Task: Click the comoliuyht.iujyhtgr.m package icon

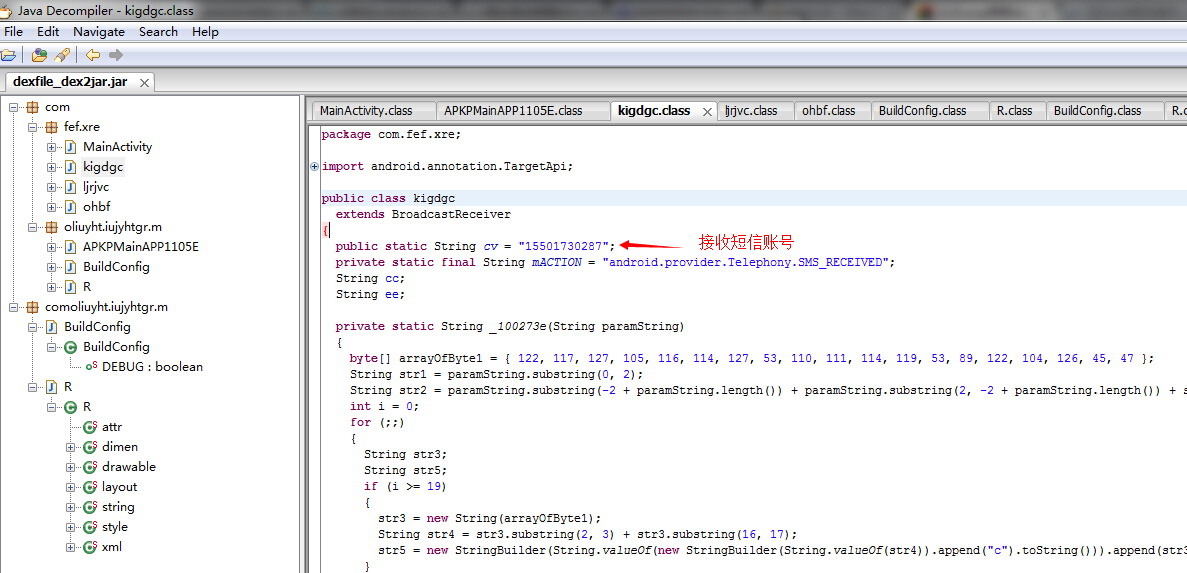Action: (x=32, y=307)
